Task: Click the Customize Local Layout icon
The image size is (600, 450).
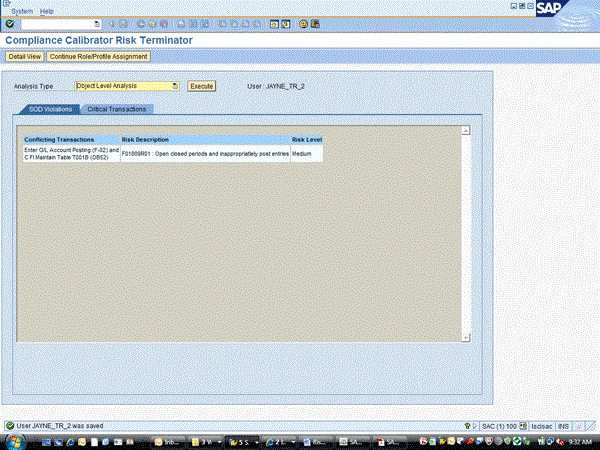Action: [x=314, y=22]
